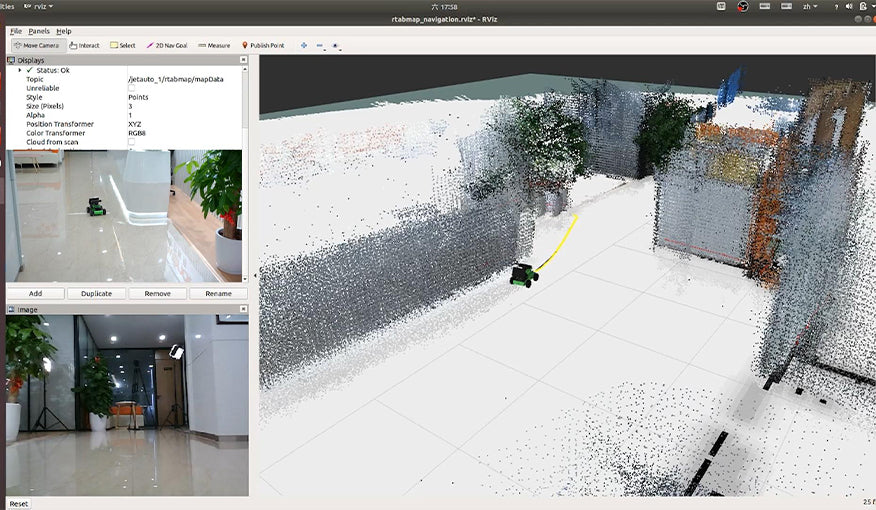The width and height of the screenshot is (876, 510).
Task: Open the Panels menu
Action: click(38, 31)
